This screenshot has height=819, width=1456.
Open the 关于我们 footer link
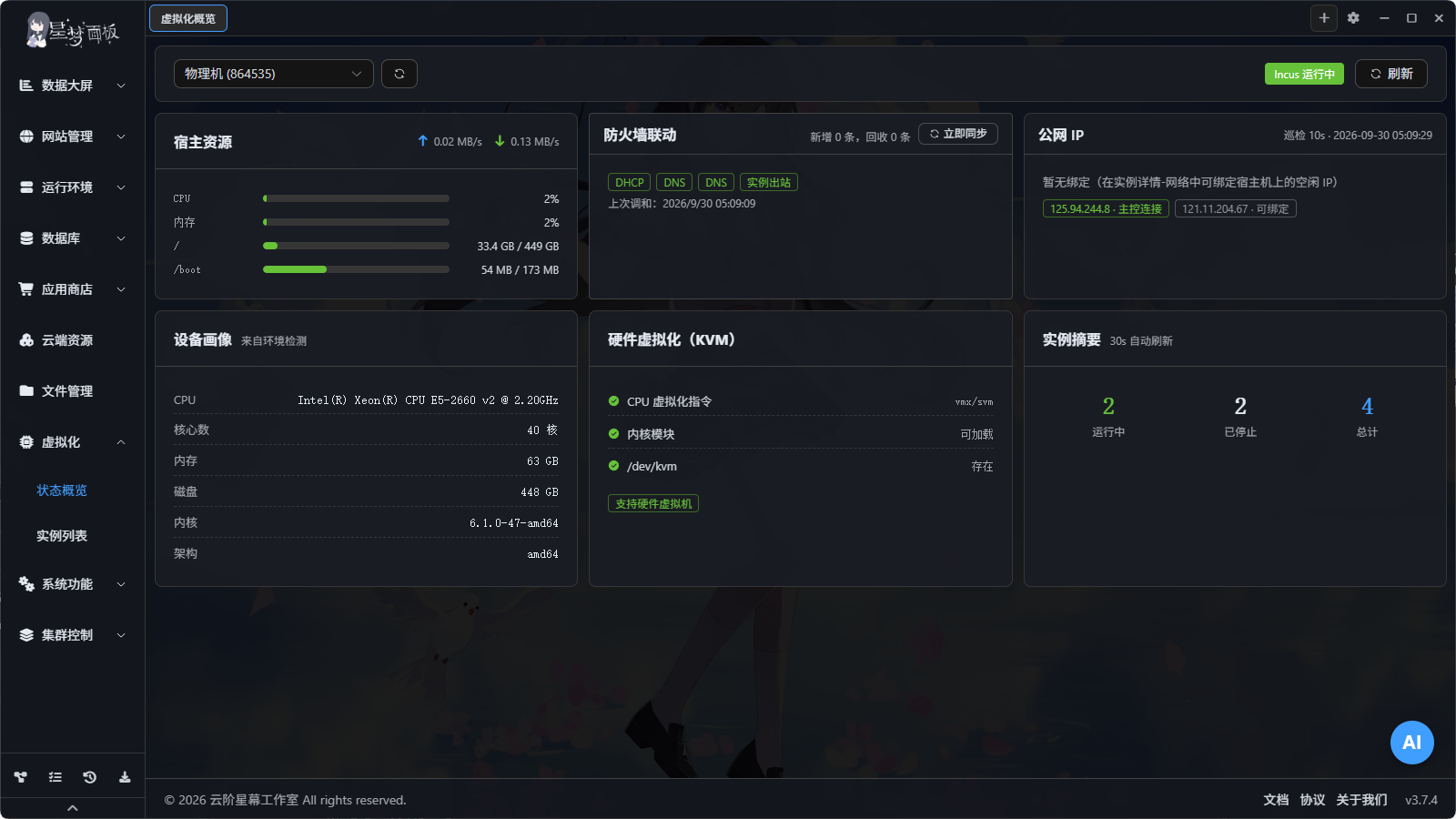(1361, 800)
